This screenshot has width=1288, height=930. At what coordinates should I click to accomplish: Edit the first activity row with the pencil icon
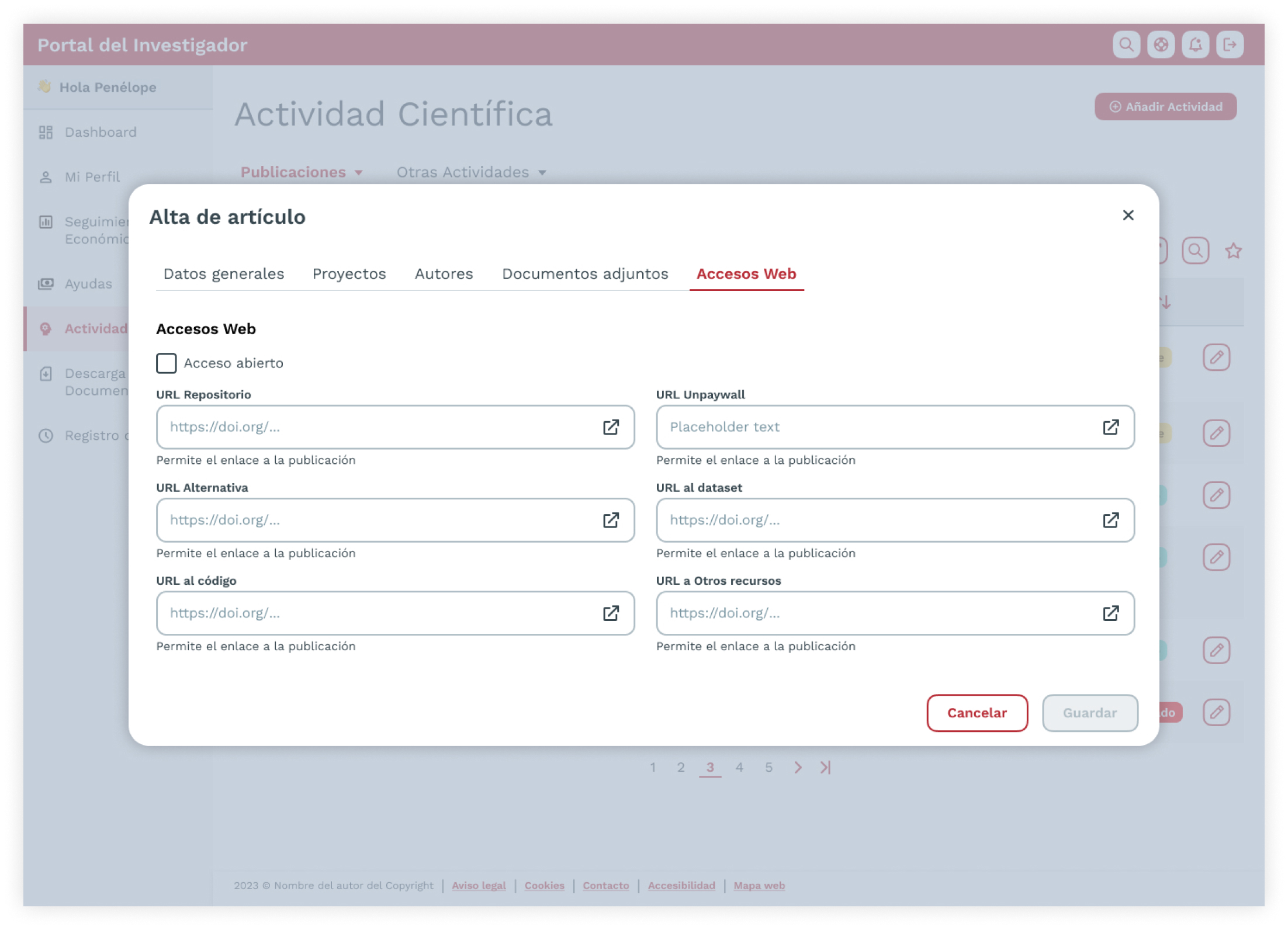point(1217,357)
